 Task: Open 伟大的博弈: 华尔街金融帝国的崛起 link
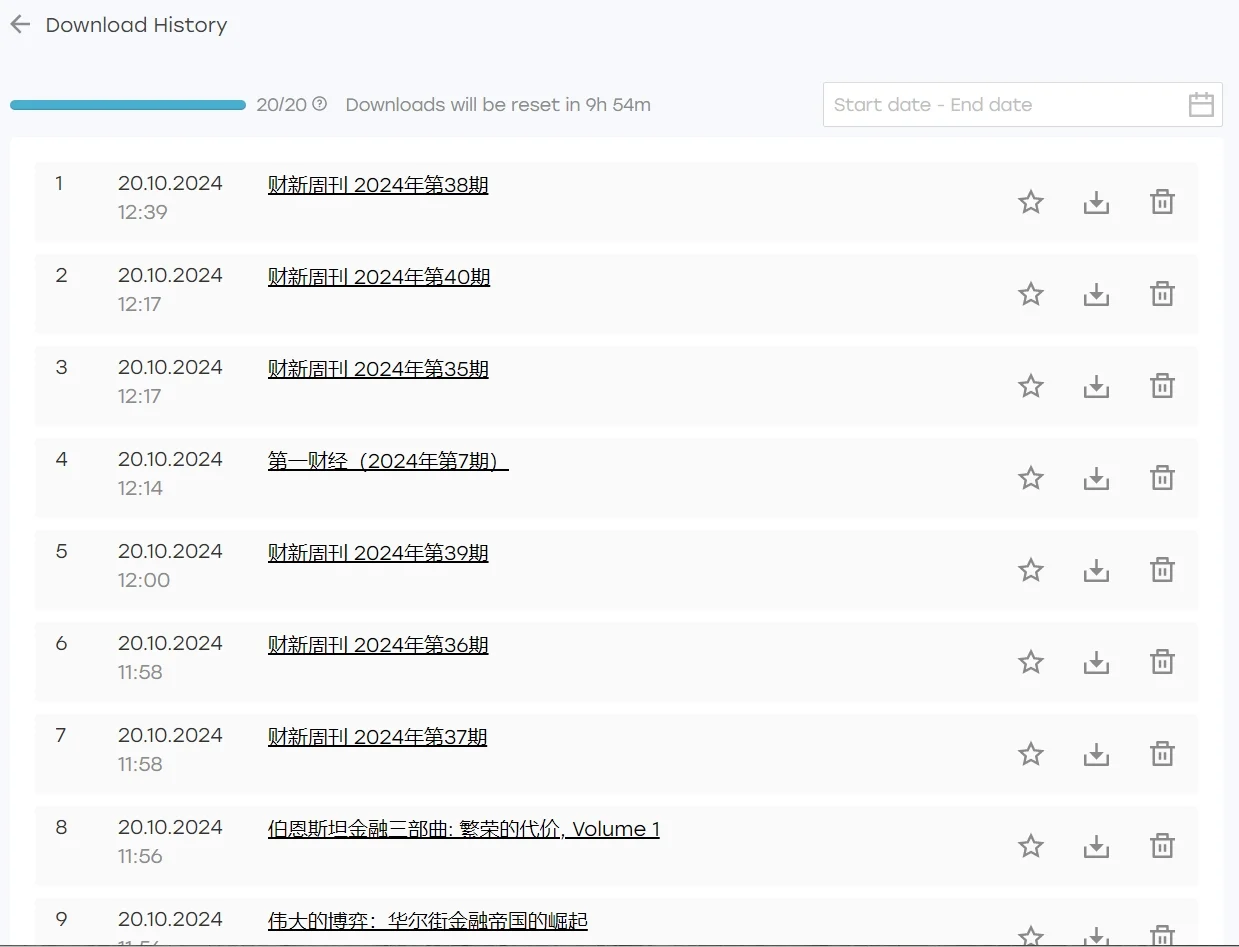(x=428, y=921)
